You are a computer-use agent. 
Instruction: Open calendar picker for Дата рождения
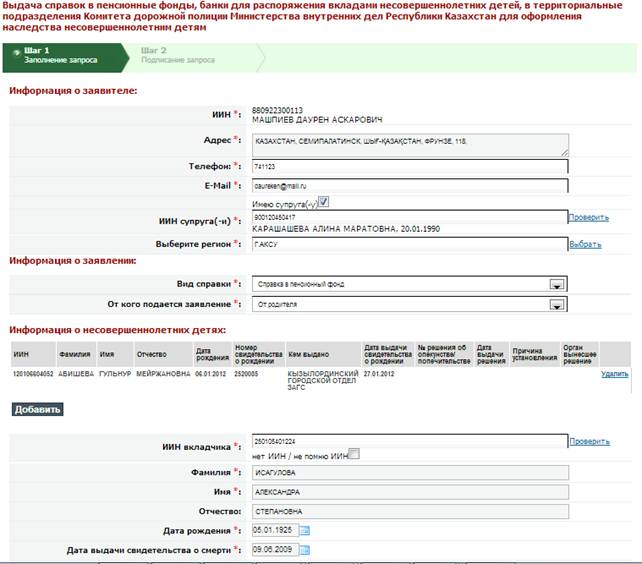pos(305,531)
